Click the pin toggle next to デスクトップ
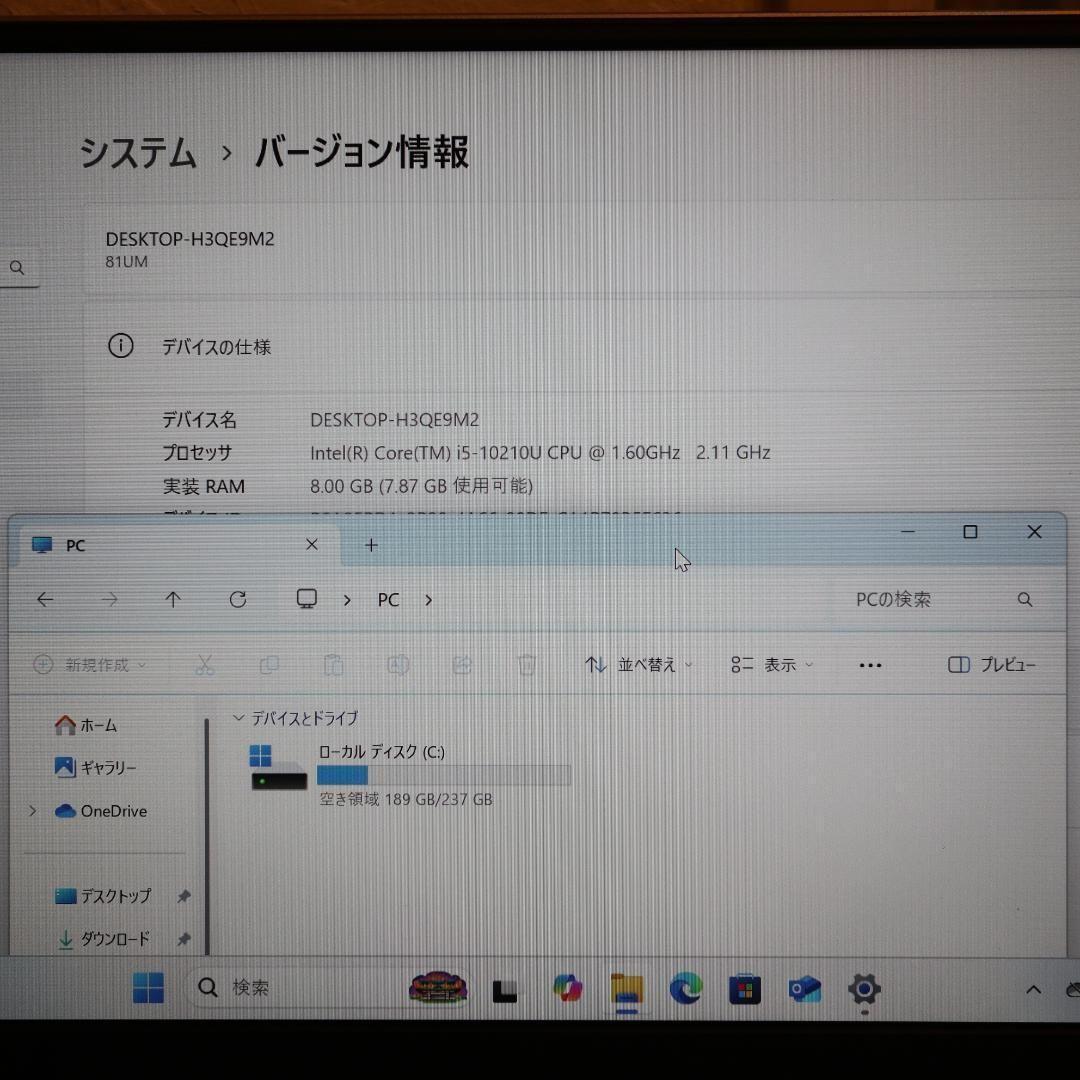This screenshot has height=1080, width=1080. (x=183, y=896)
